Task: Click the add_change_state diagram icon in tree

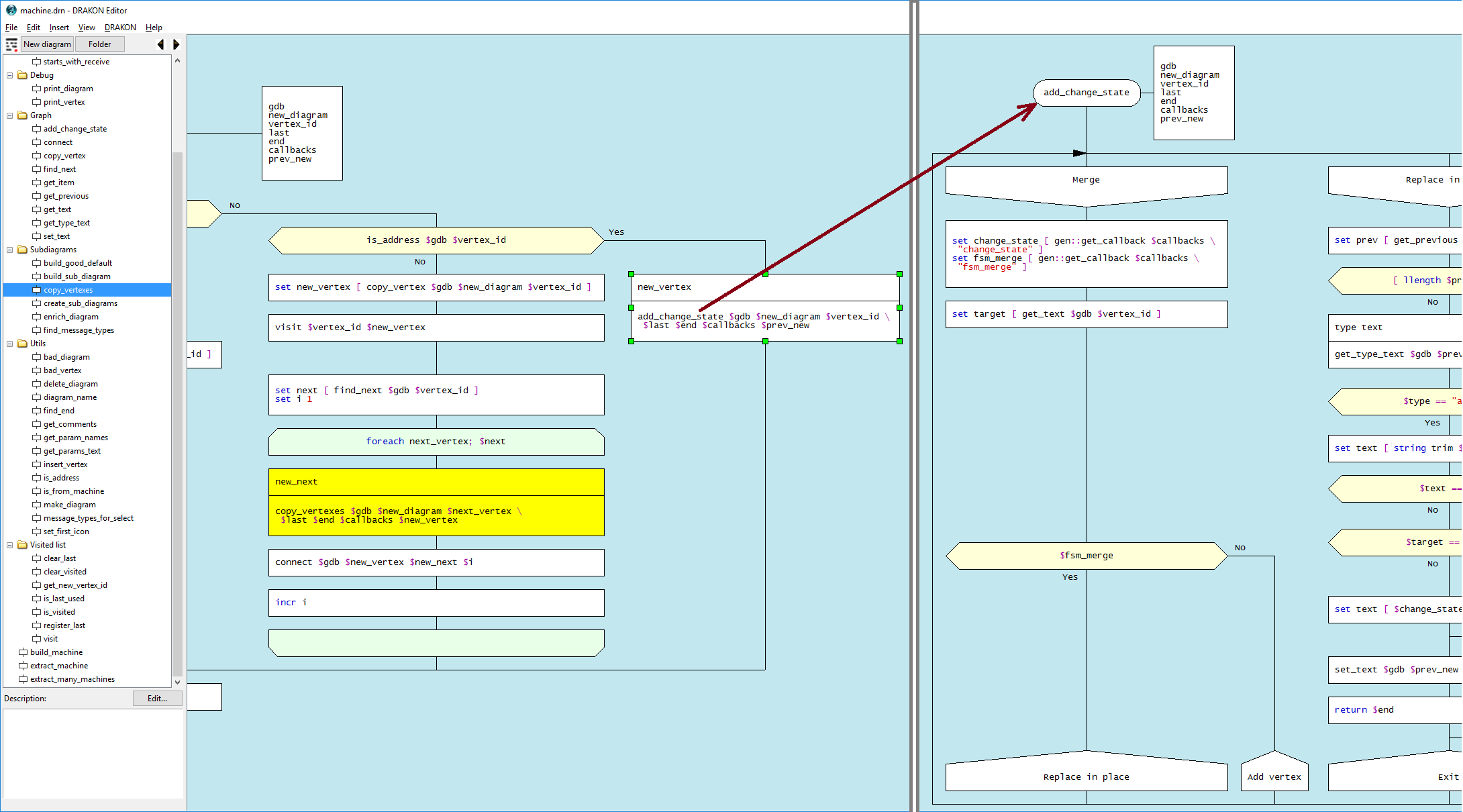Action: point(37,129)
